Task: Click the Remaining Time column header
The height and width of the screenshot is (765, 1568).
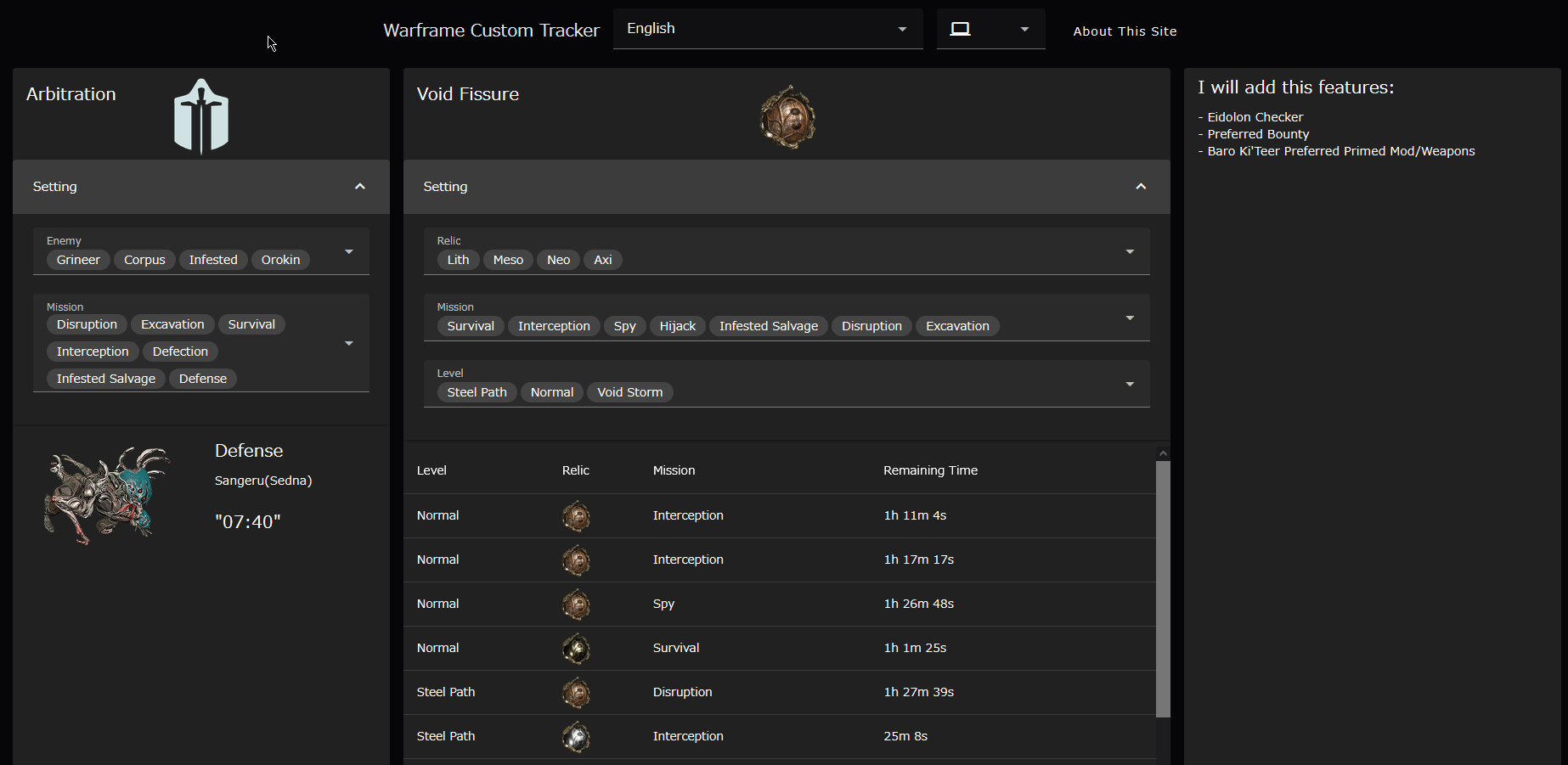Action: 930,470
